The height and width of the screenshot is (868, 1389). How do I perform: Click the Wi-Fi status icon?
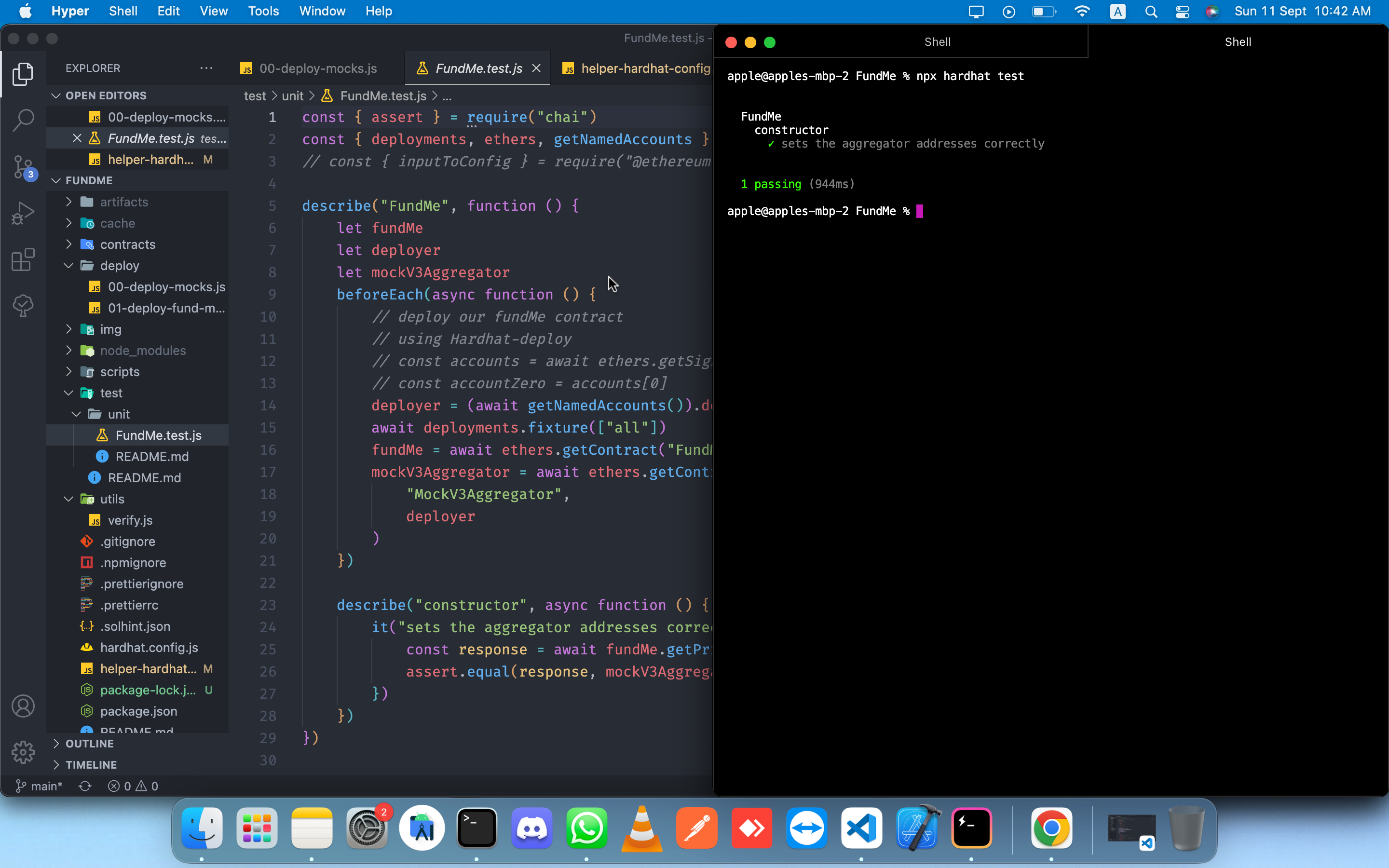tap(1082, 12)
